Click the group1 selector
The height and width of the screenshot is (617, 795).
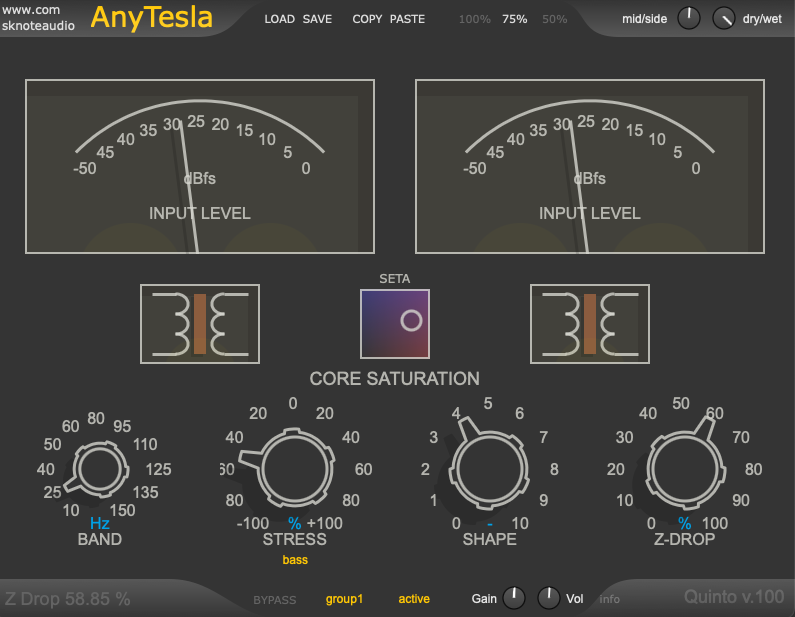[344, 599]
